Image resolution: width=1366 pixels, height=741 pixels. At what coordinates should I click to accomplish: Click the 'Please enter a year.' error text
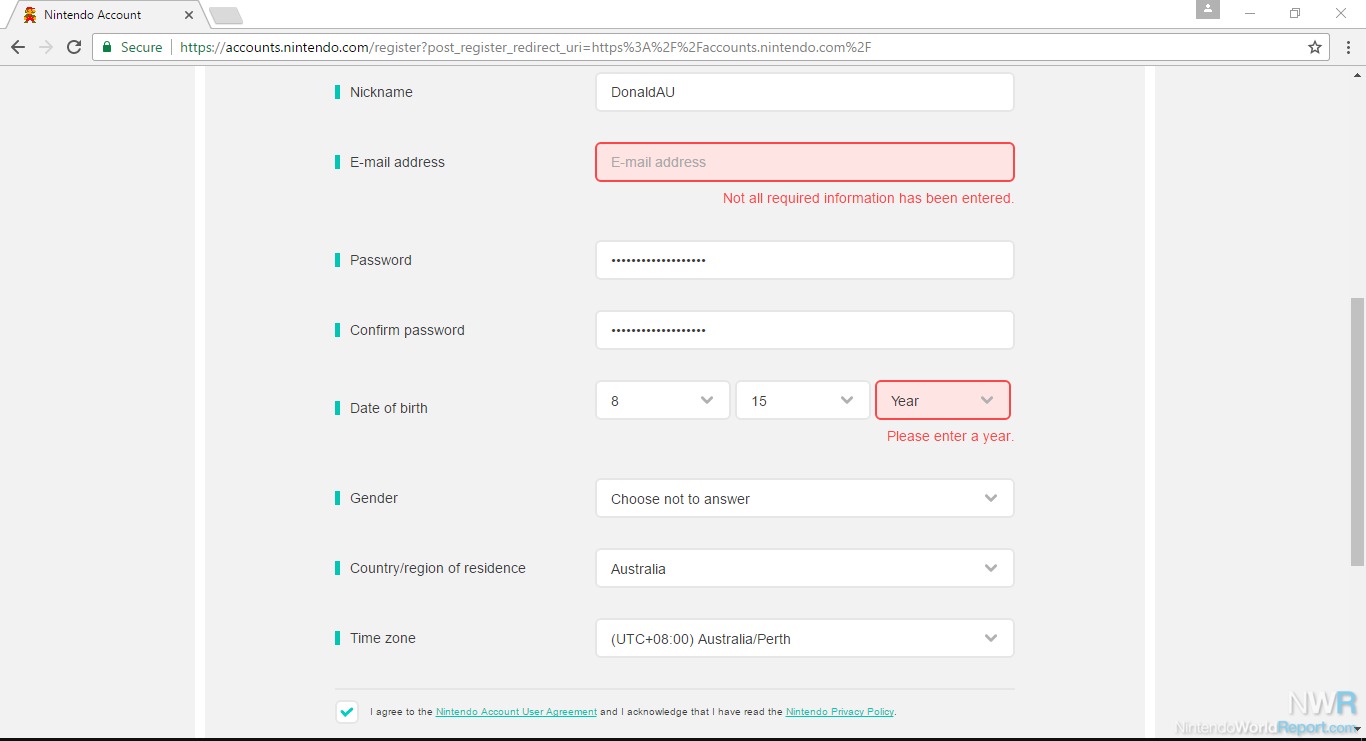[950, 436]
